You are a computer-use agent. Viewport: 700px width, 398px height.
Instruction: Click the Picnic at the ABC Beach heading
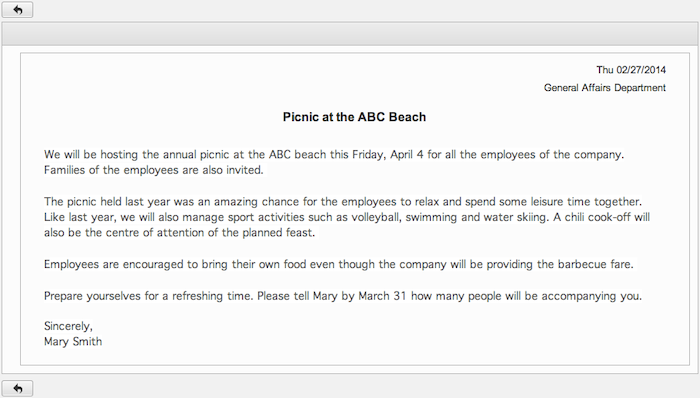click(354, 117)
